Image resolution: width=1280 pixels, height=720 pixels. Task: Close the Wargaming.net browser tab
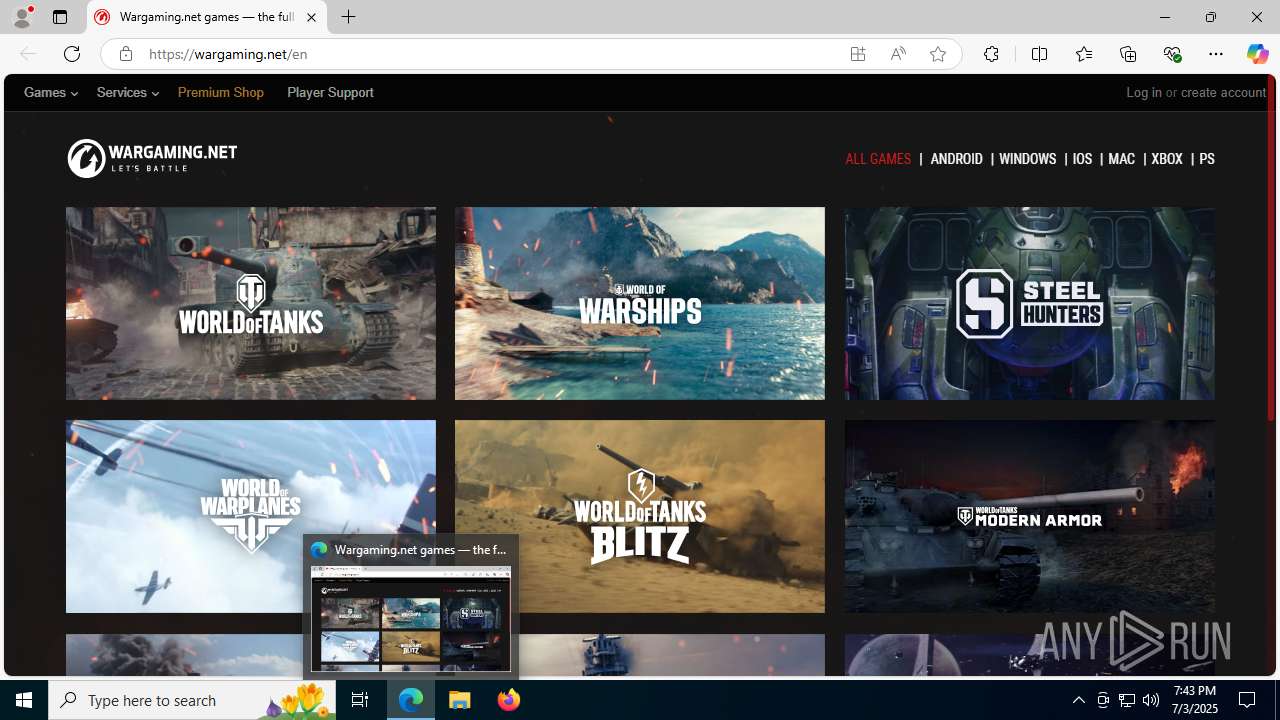[x=311, y=17]
